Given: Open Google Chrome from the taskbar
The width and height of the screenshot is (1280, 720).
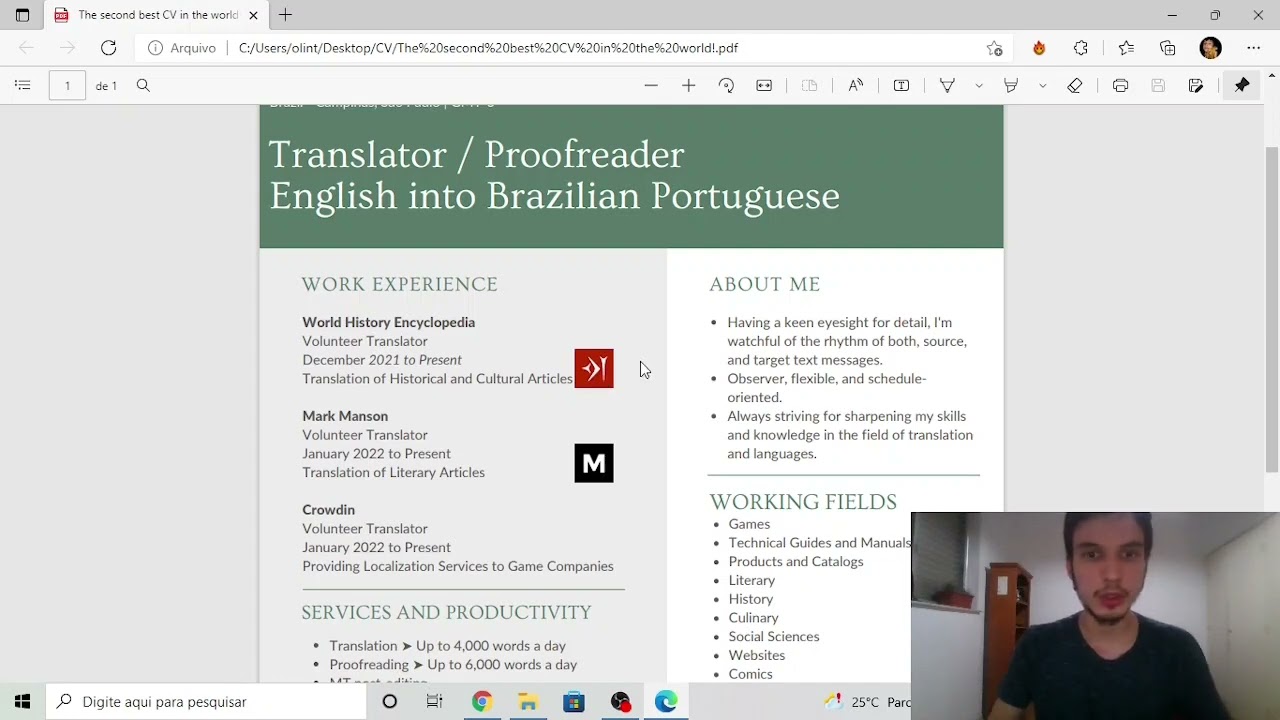Looking at the screenshot, I should pyautogui.click(x=482, y=702).
